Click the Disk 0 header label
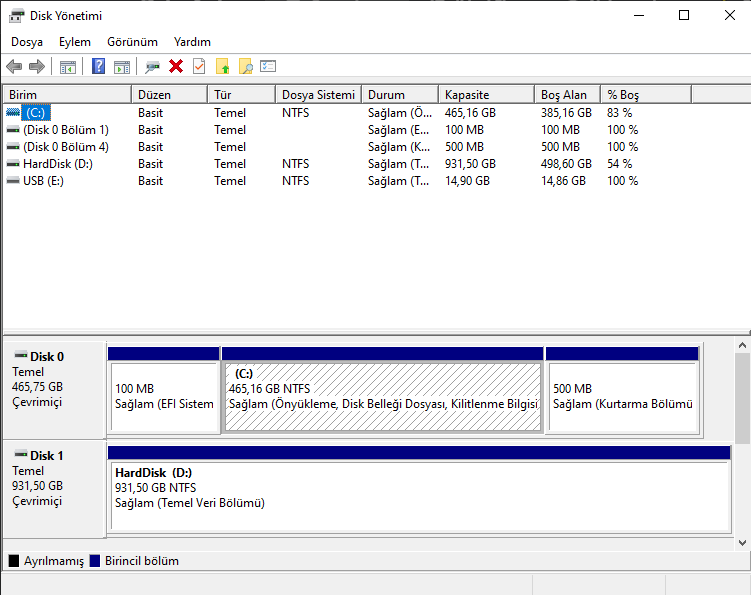751x595 pixels. click(46, 356)
